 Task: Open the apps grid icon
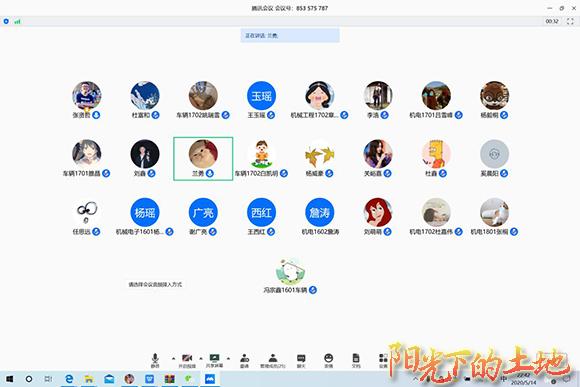point(383,360)
